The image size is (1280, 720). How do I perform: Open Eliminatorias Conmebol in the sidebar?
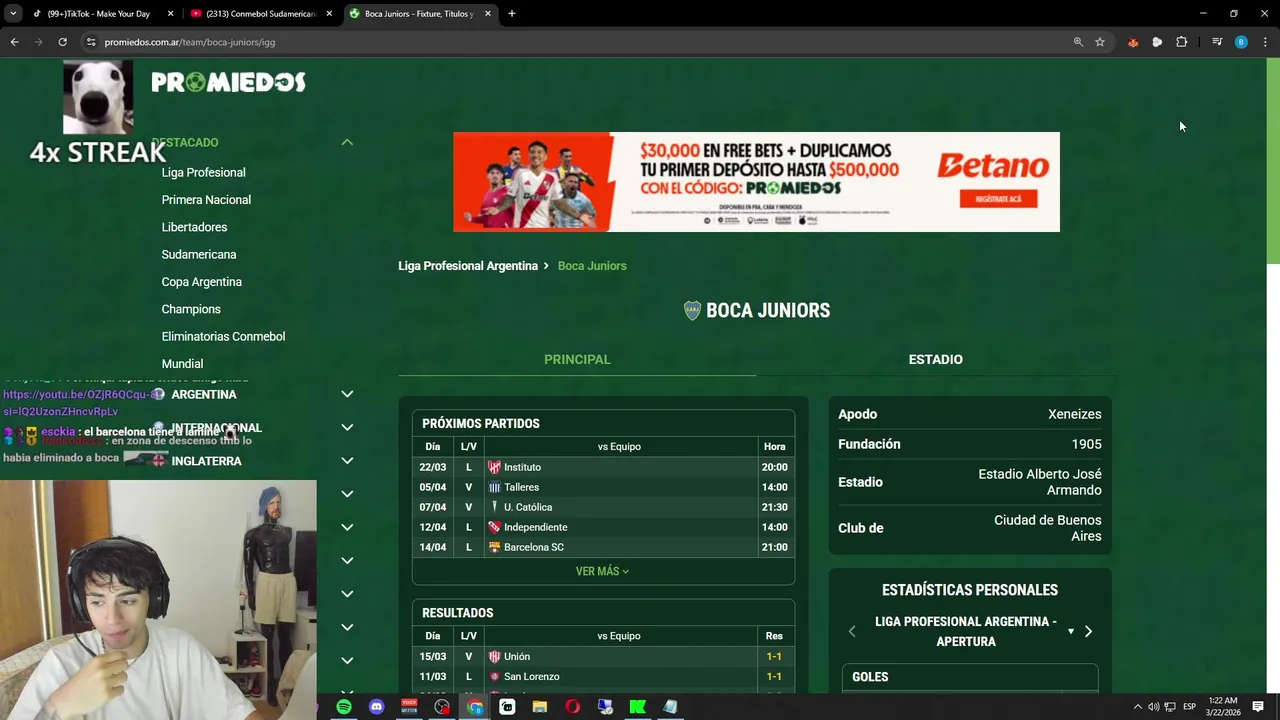coord(223,337)
